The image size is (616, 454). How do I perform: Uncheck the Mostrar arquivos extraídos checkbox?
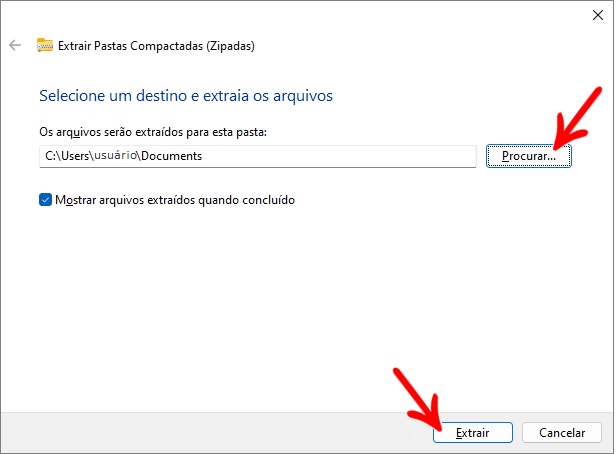pyautogui.click(x=45, y=200)
